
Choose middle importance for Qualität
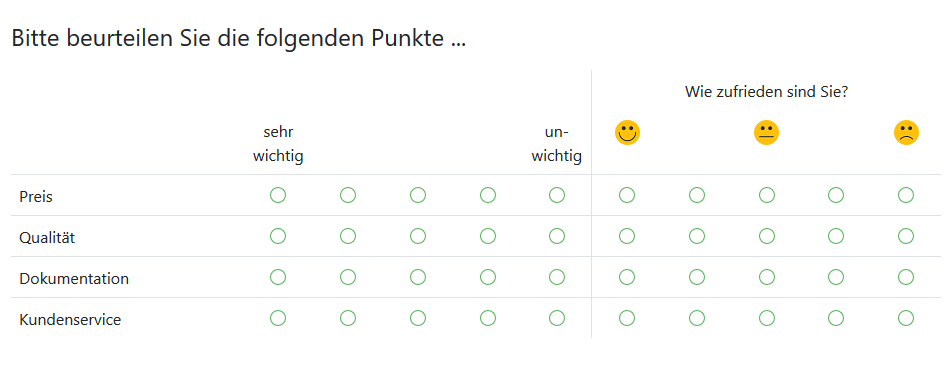[417, 236]
